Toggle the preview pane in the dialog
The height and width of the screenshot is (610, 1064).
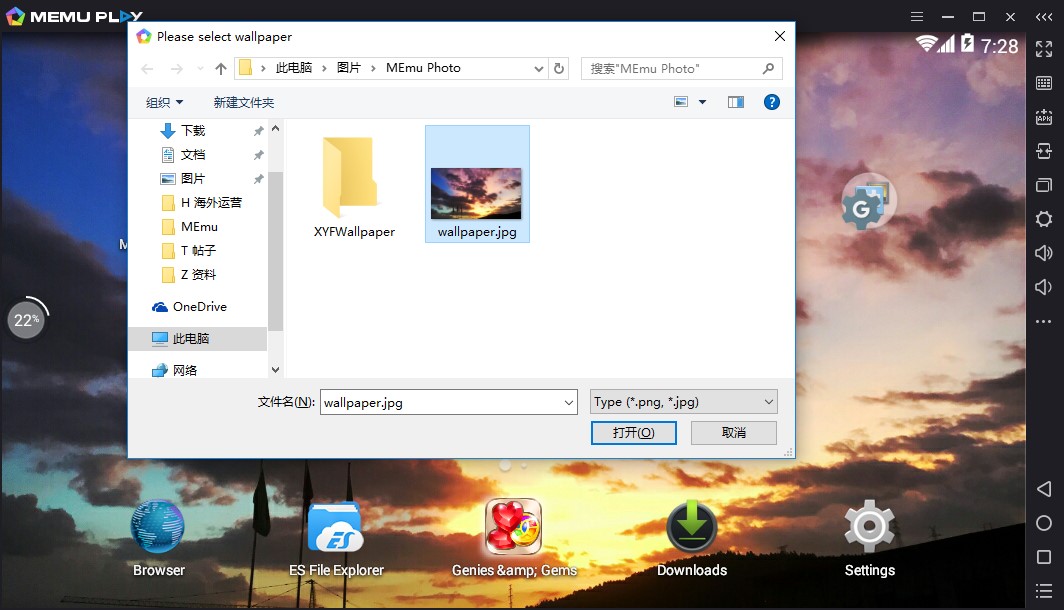coord(736,102)
